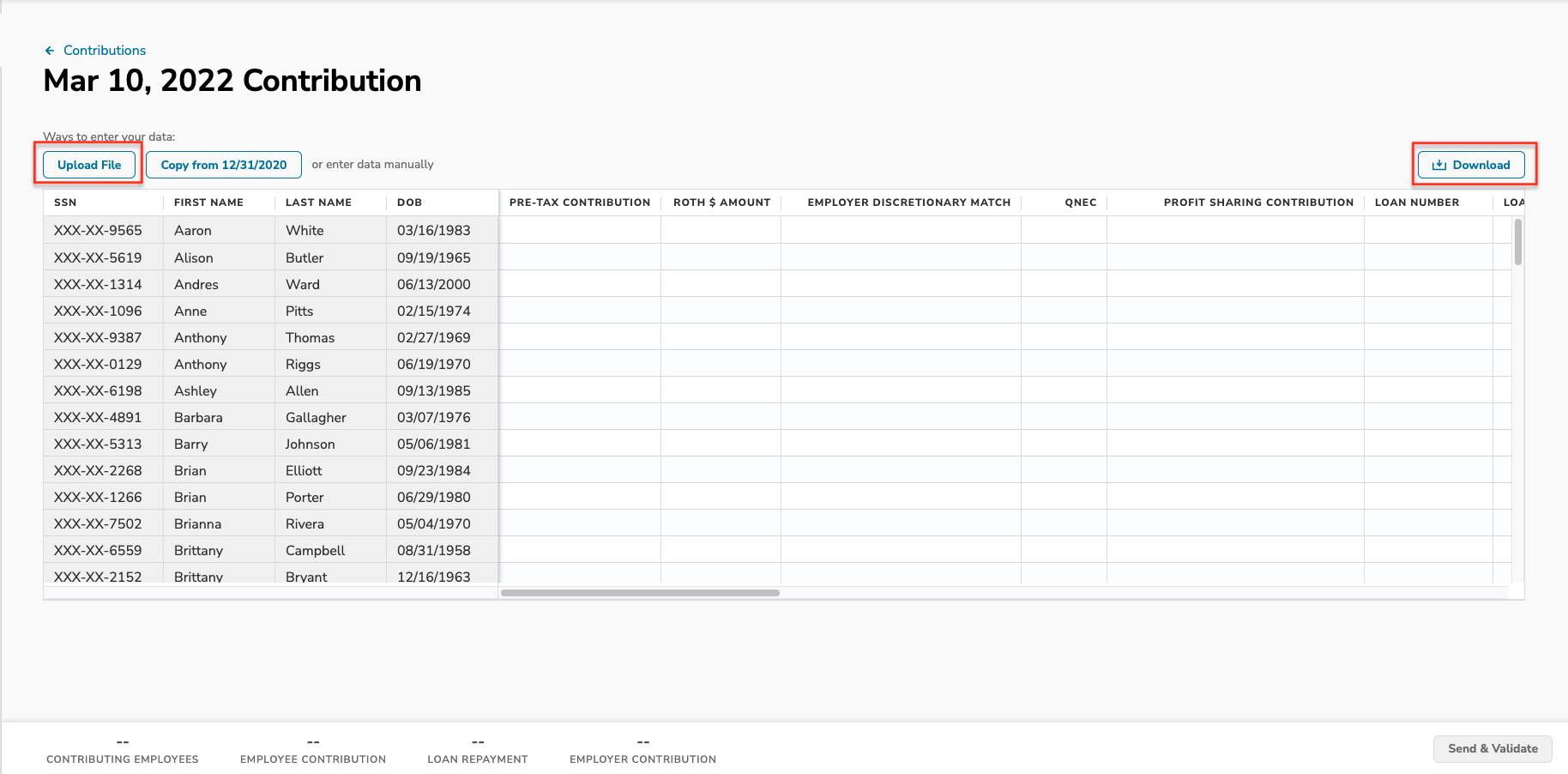Select QNEC cell for Anne Pitts
This screenshot has height=774, width=1568.
[x=1064, y=311]
